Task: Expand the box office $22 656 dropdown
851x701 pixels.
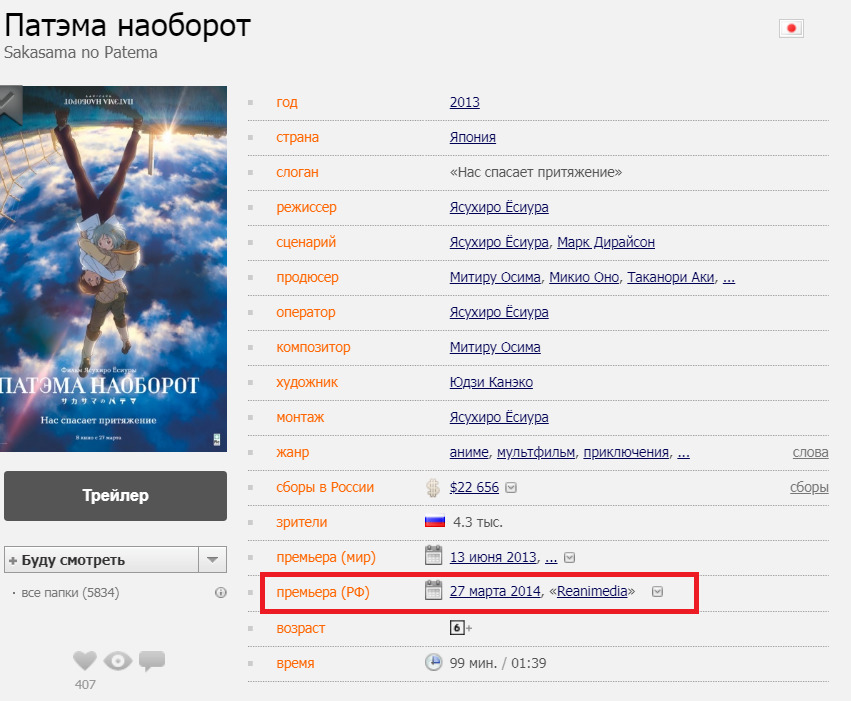Action: click(x=511, y=488)
